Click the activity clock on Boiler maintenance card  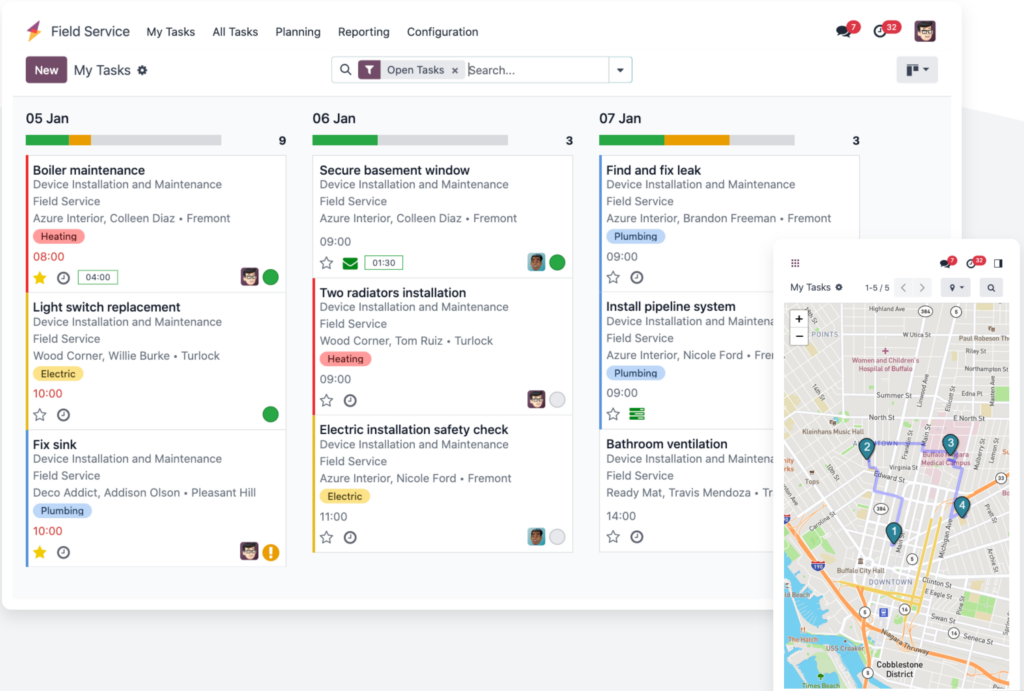[63, 277]
